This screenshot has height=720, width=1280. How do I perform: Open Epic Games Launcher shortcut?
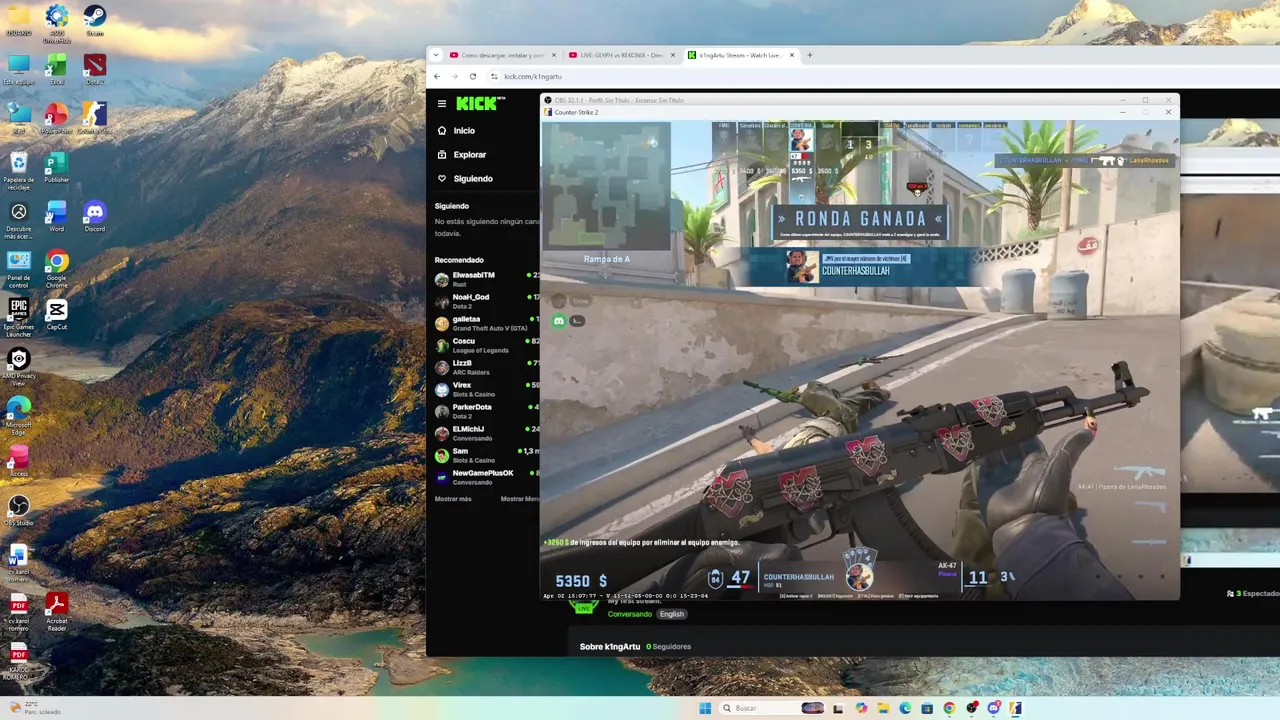[x=19, y=318]
